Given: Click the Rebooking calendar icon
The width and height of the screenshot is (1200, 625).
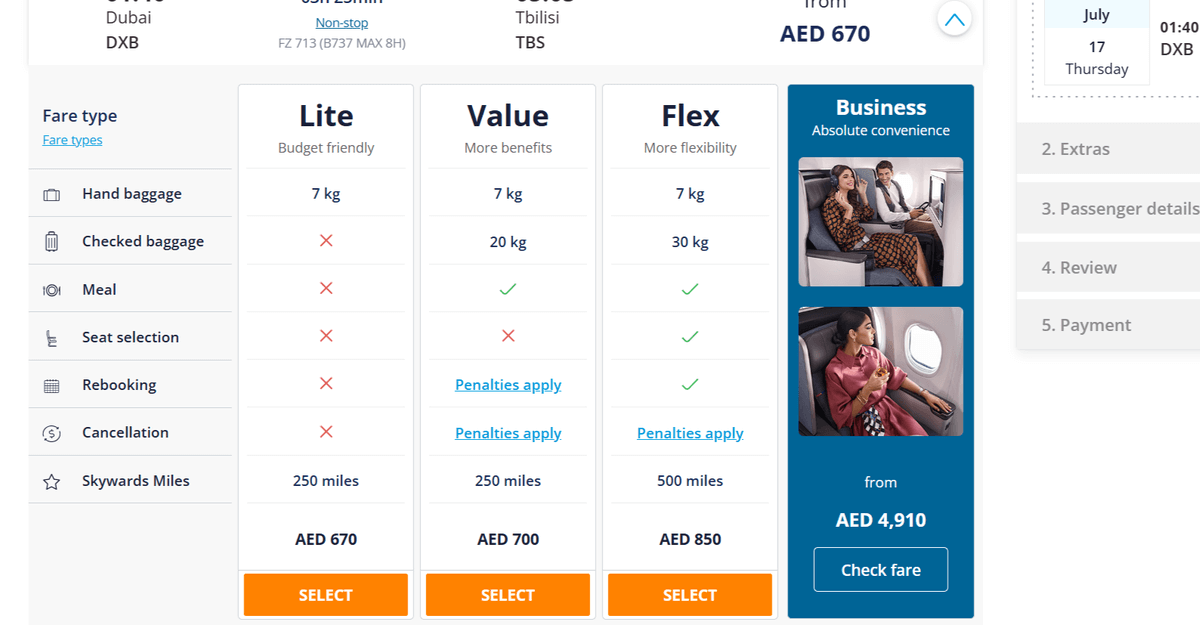Looking at the screenshot, I should (x=52, y=386).
